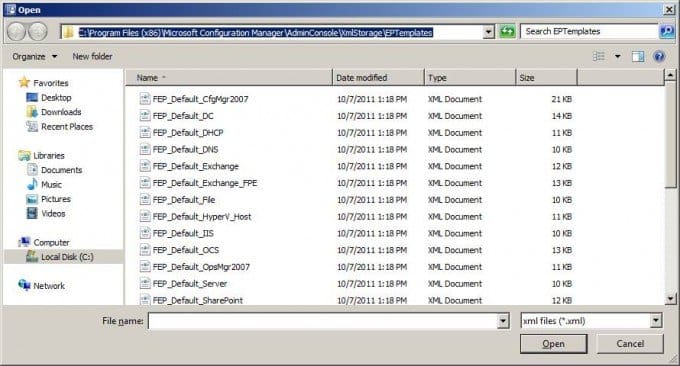
Task: Sort files by the Type column header
Action: tap(470, 78)
